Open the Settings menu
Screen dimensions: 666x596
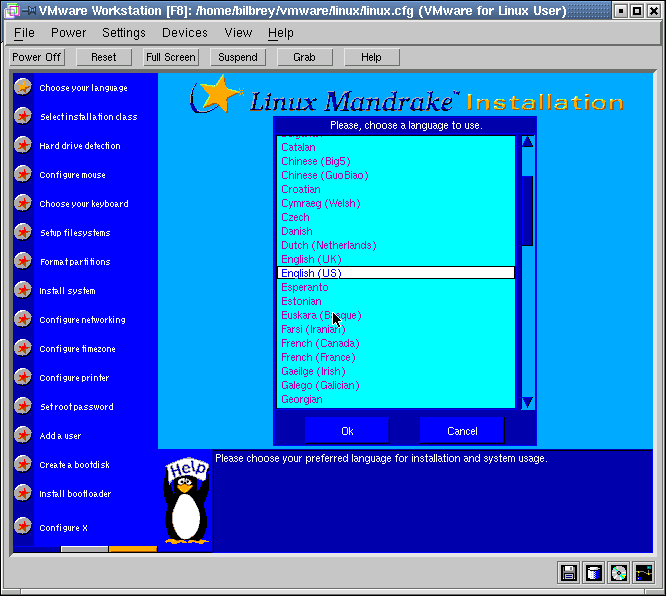coord(124,33)
